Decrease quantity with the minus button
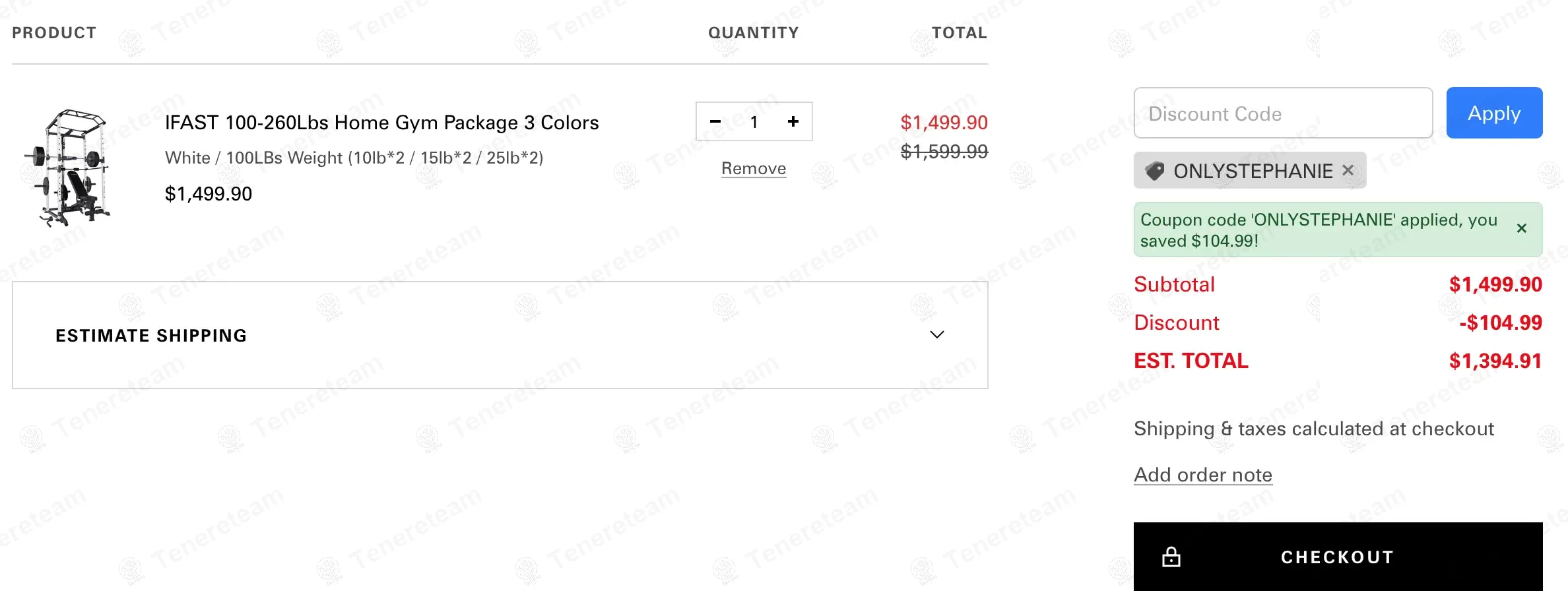The image size is (1568, 616). (715, 122)
